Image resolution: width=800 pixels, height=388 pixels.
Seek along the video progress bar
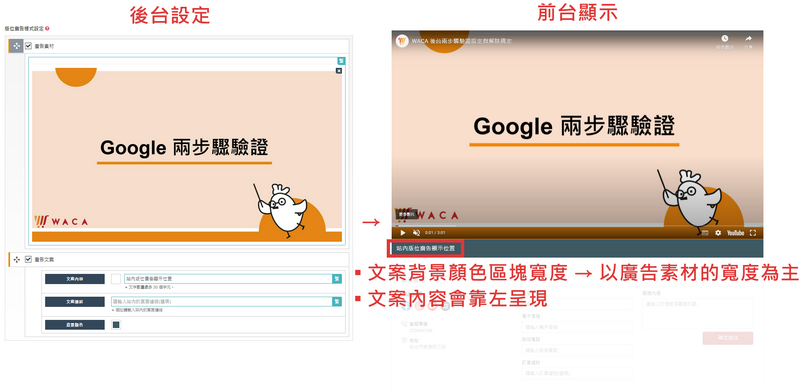[x=578, y=226]
